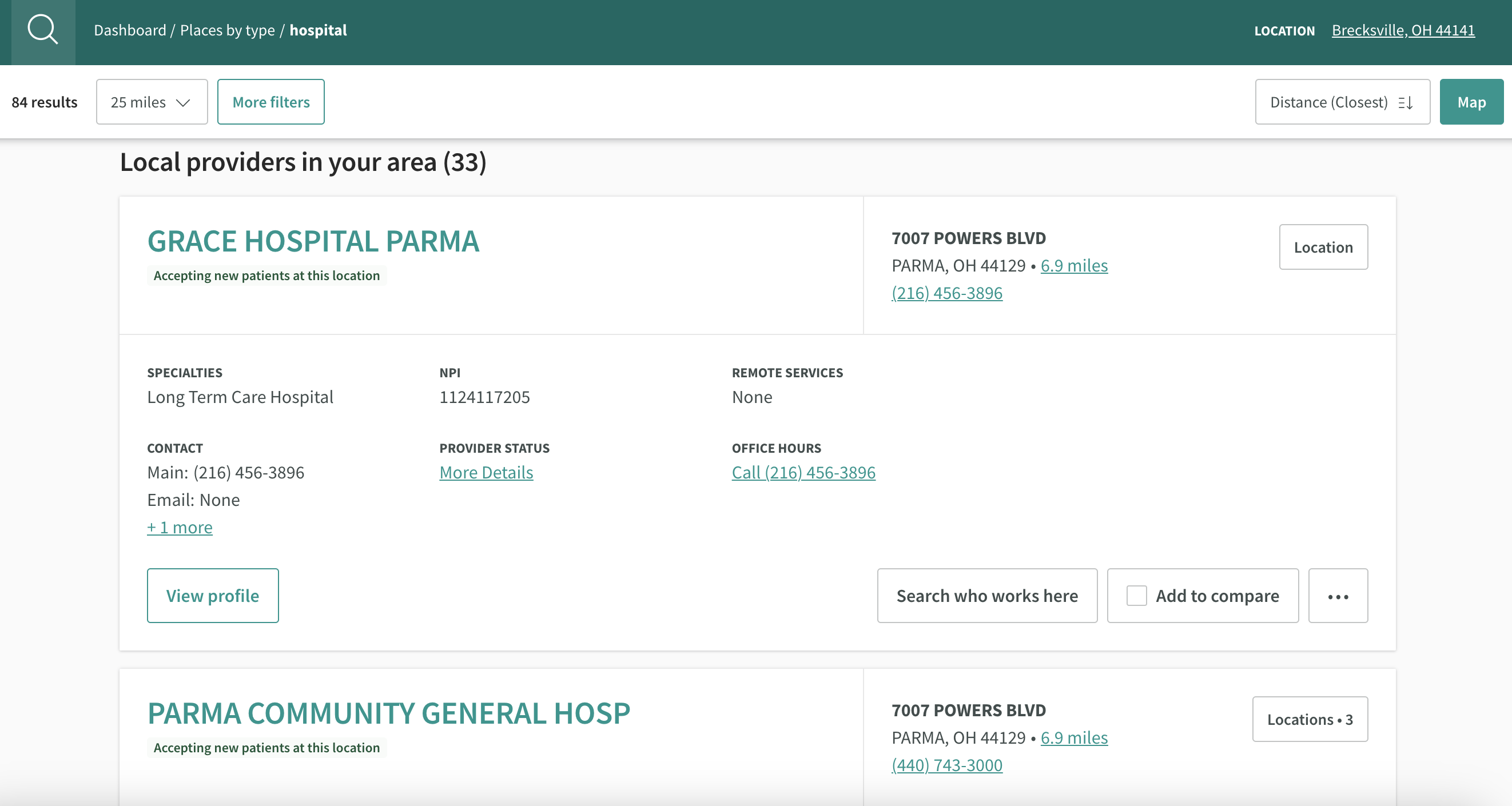The image size is (1512, 806).
Task: Open the search magnifier icon
Action: [x=43, y=30]
